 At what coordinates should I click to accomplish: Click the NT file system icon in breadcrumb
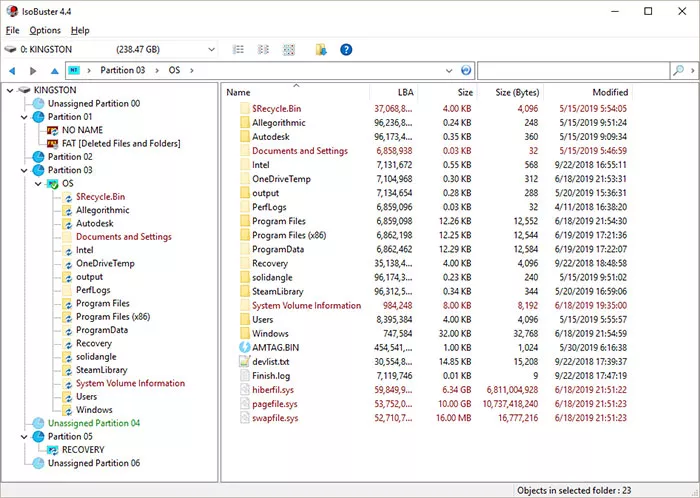[x=74, y=70]
